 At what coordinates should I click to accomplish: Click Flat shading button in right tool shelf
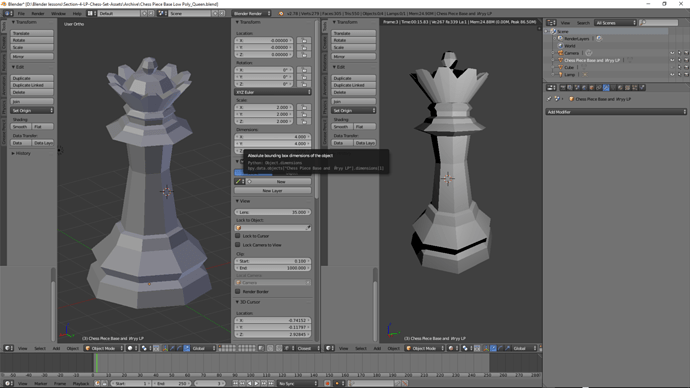[x=365, y=126]
